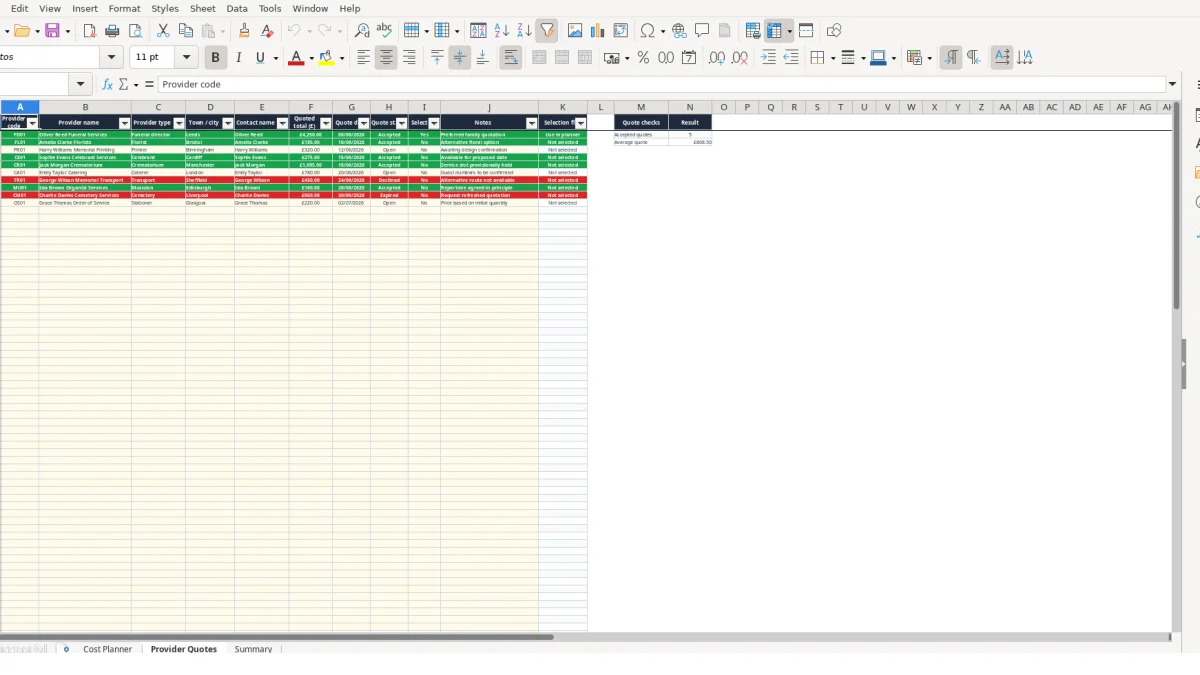Image resolution: width=1200 pixels, height=675 pixels.
Task: Open the Format menu
Action: pos(125,8)
